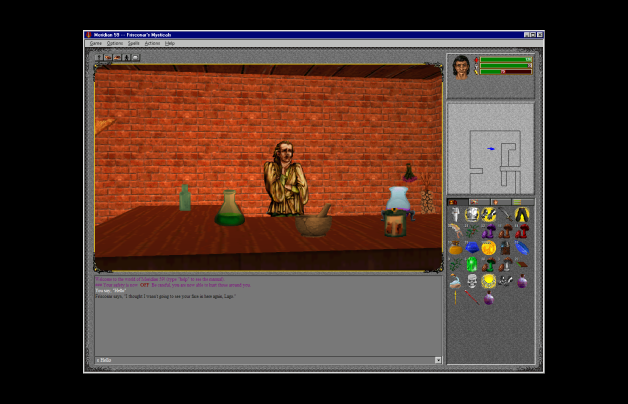Viewport: 628px width, 404px height.
Task: Select the glowing chain armor item
Action: click(472, 215)
